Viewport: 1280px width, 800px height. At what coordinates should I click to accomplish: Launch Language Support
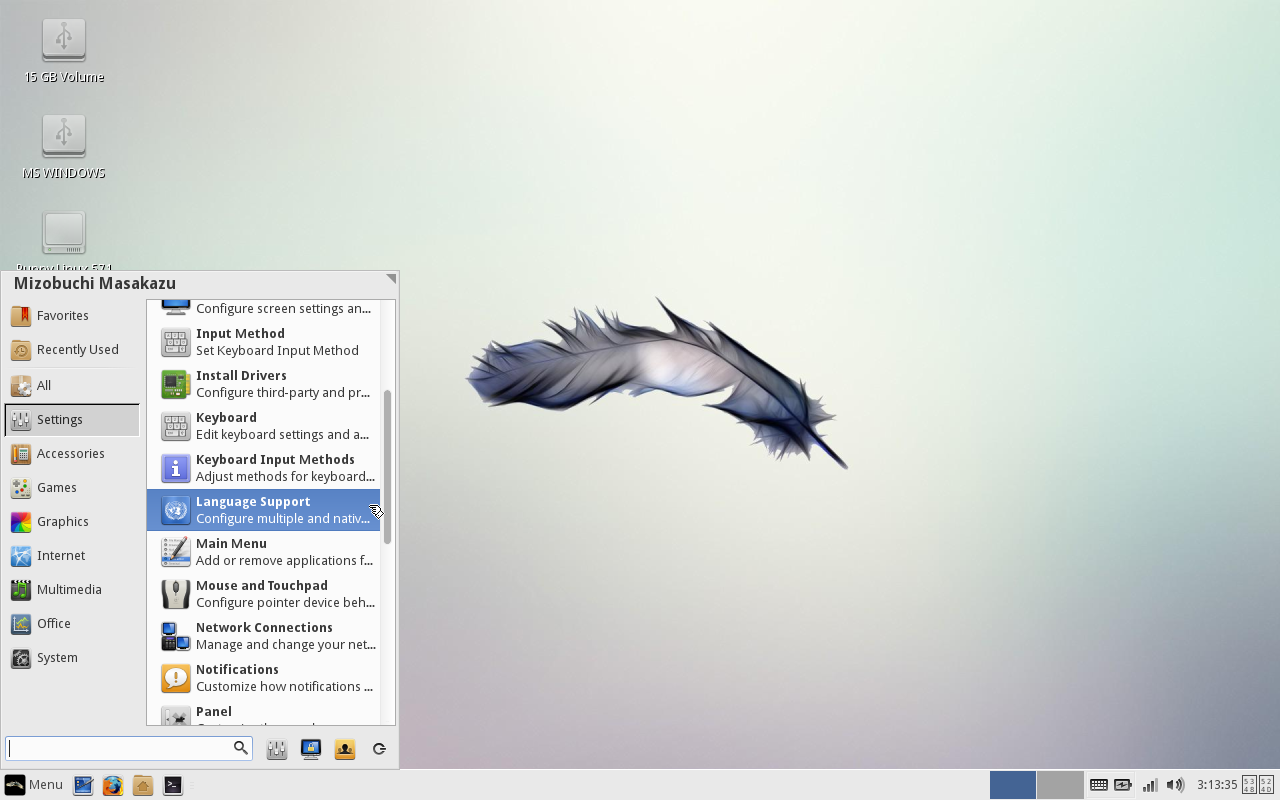click(263, 510)
